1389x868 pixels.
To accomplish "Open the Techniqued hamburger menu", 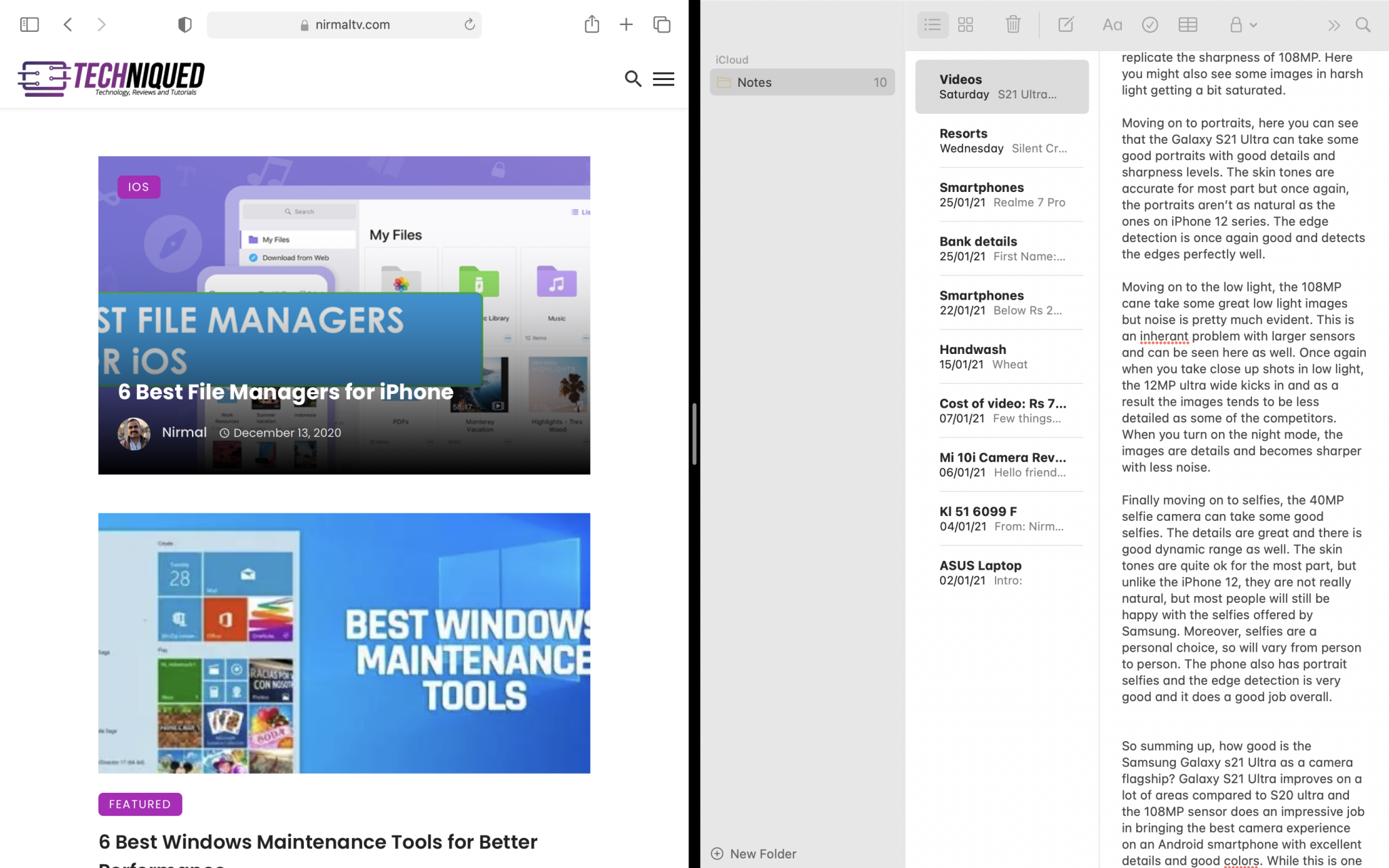I will tap(663, 79).
